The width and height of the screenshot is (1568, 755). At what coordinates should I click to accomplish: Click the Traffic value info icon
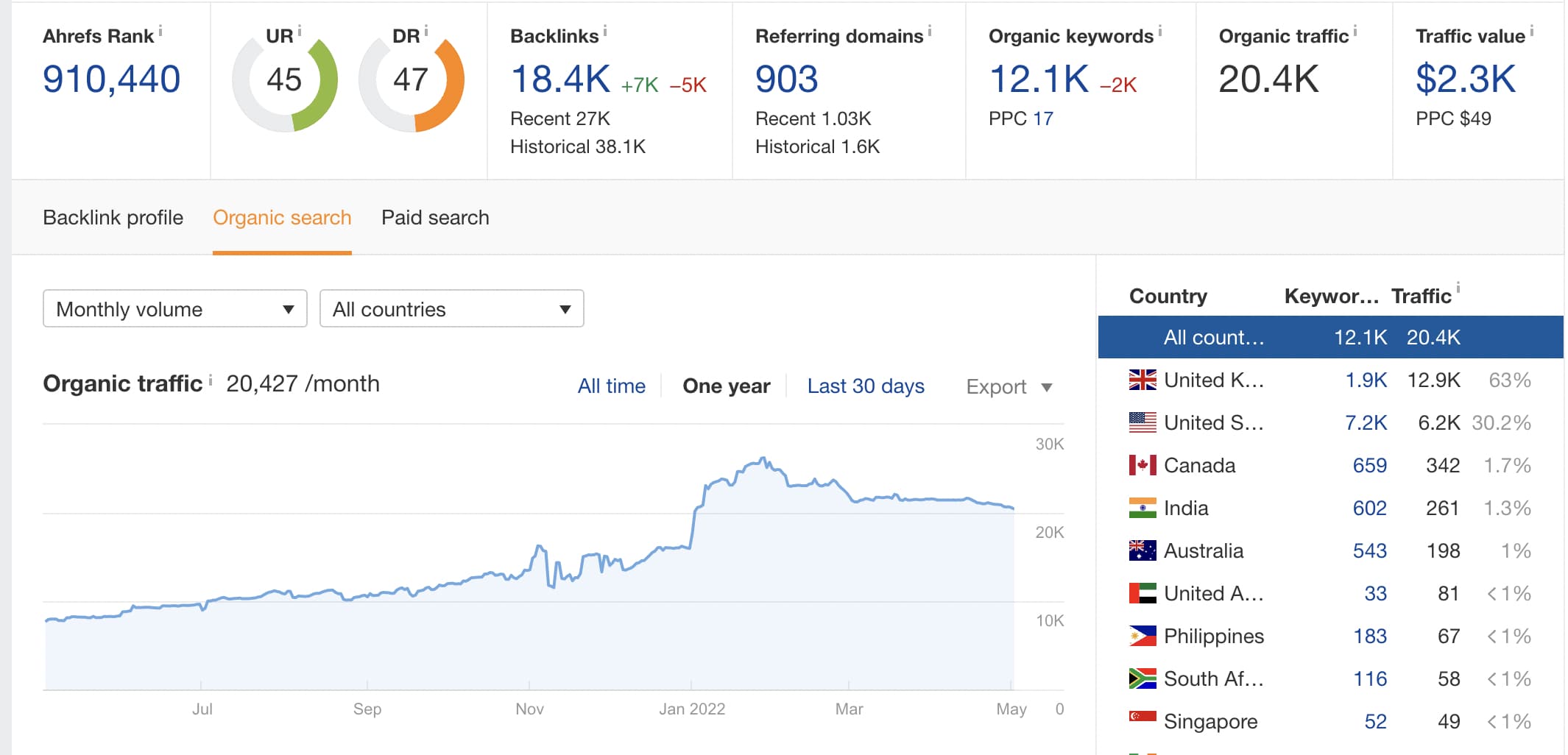click(x=1532, y=31)
